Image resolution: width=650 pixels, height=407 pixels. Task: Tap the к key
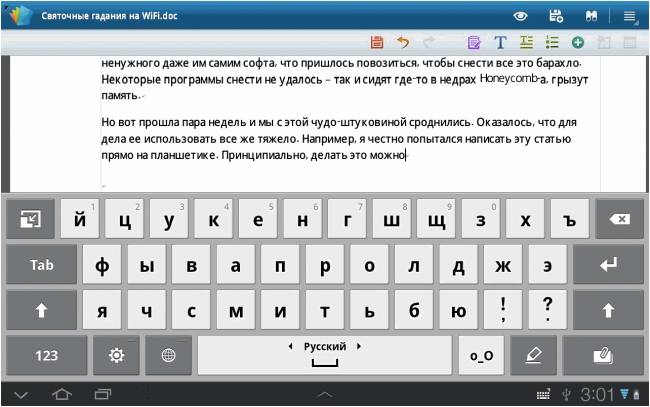[x=213, y=219]
